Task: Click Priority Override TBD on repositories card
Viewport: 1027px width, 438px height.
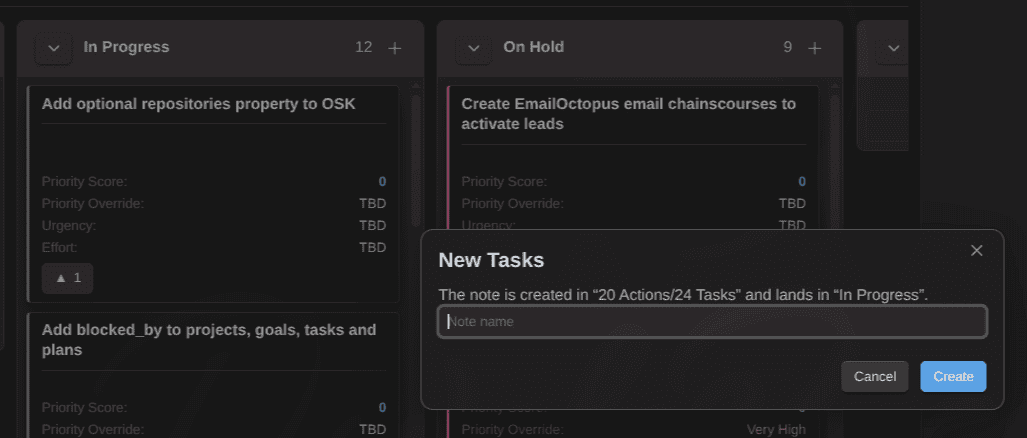Action: [373, 204]
